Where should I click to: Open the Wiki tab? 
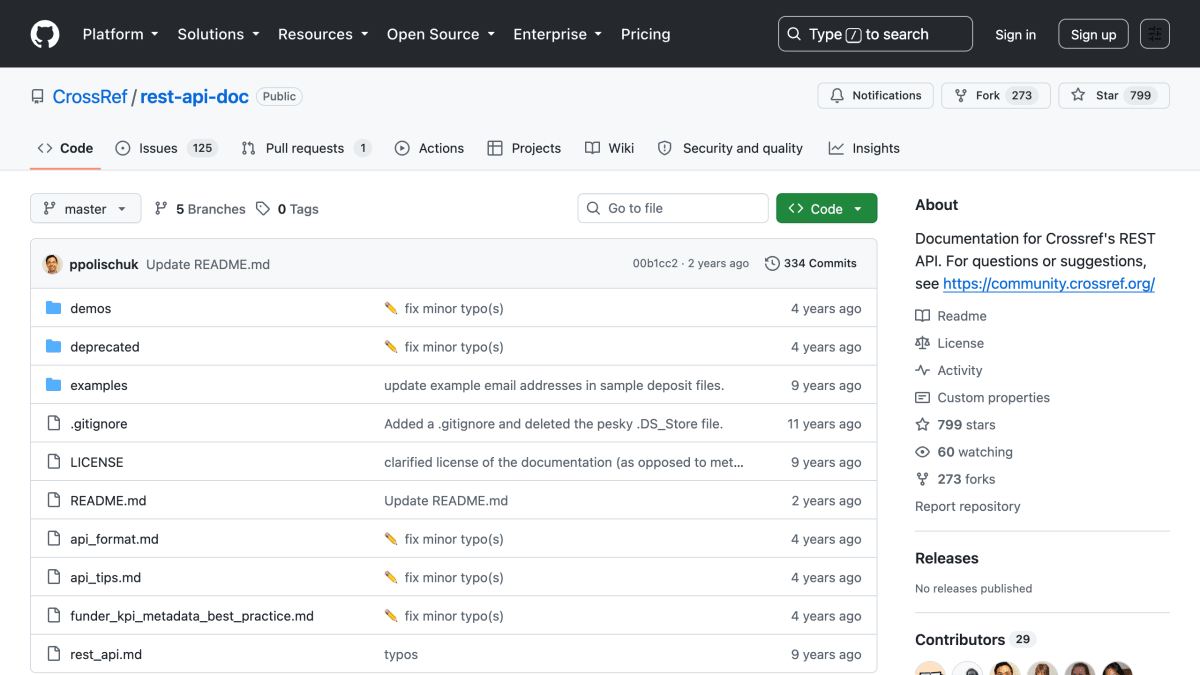tap(609, 148)
